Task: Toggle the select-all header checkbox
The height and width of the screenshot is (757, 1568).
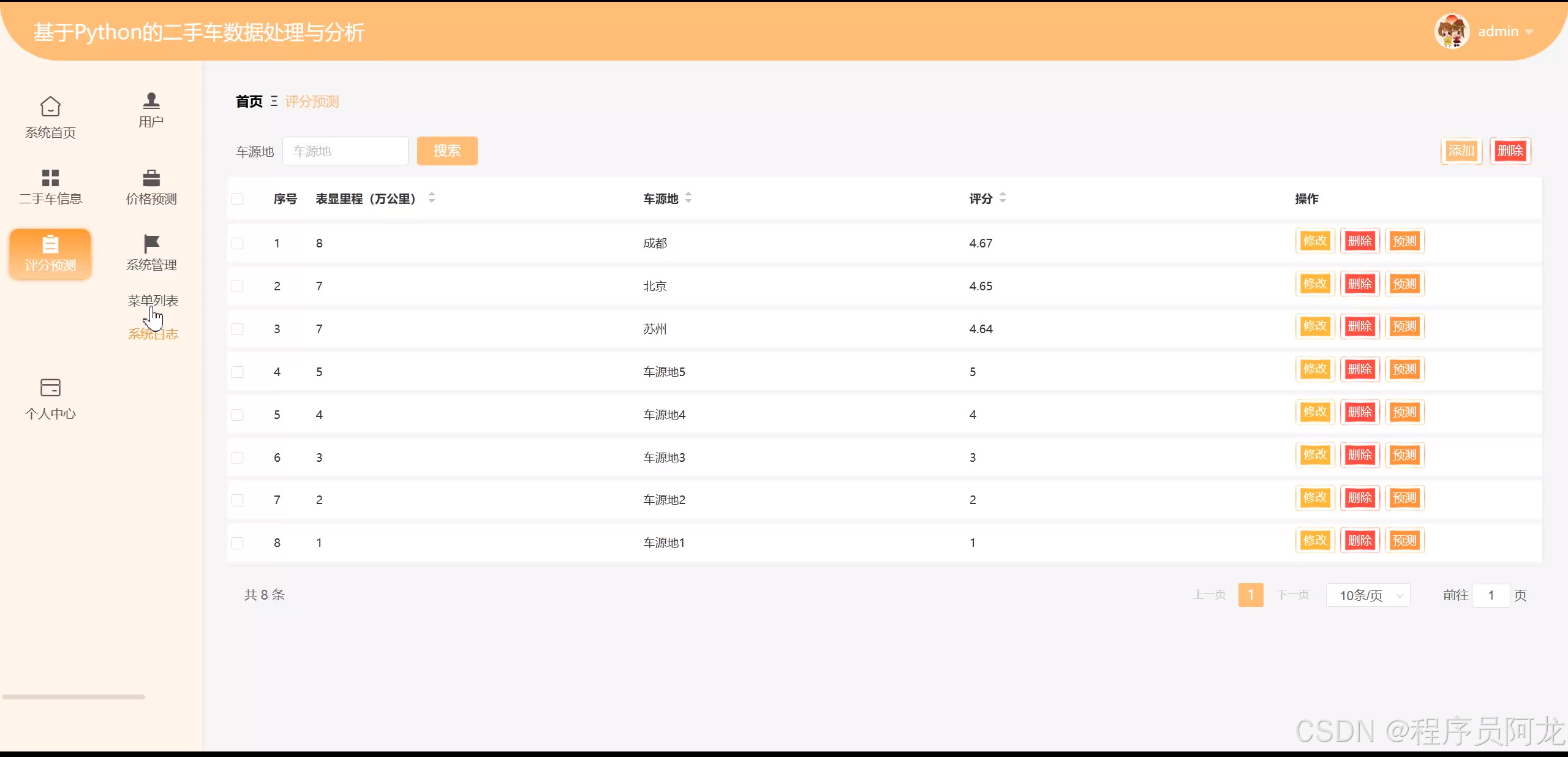Action: [238, 199]
